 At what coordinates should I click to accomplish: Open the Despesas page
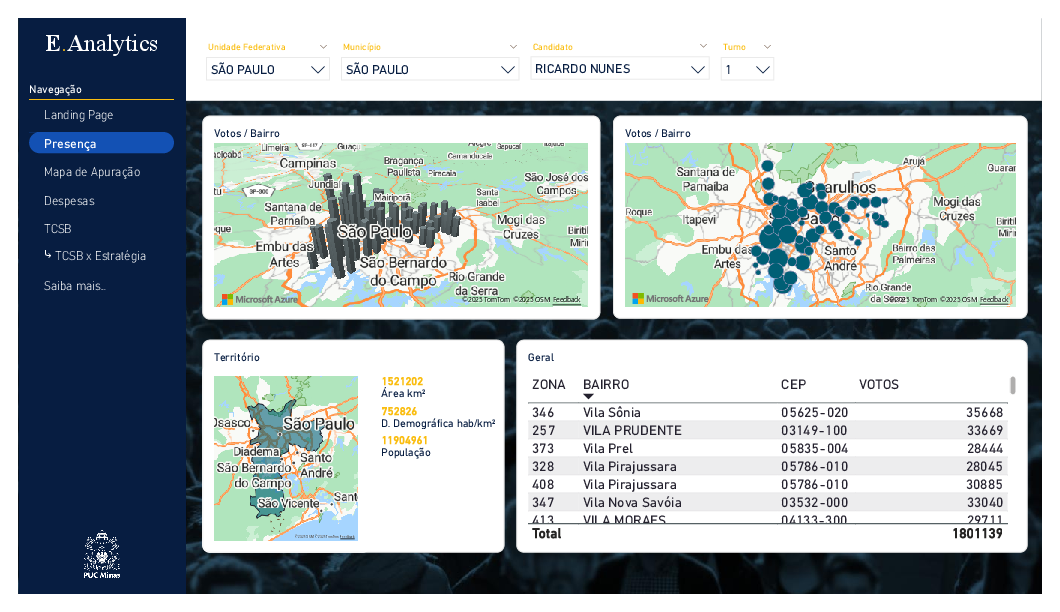pyautogui.click(x=69, y=201)
